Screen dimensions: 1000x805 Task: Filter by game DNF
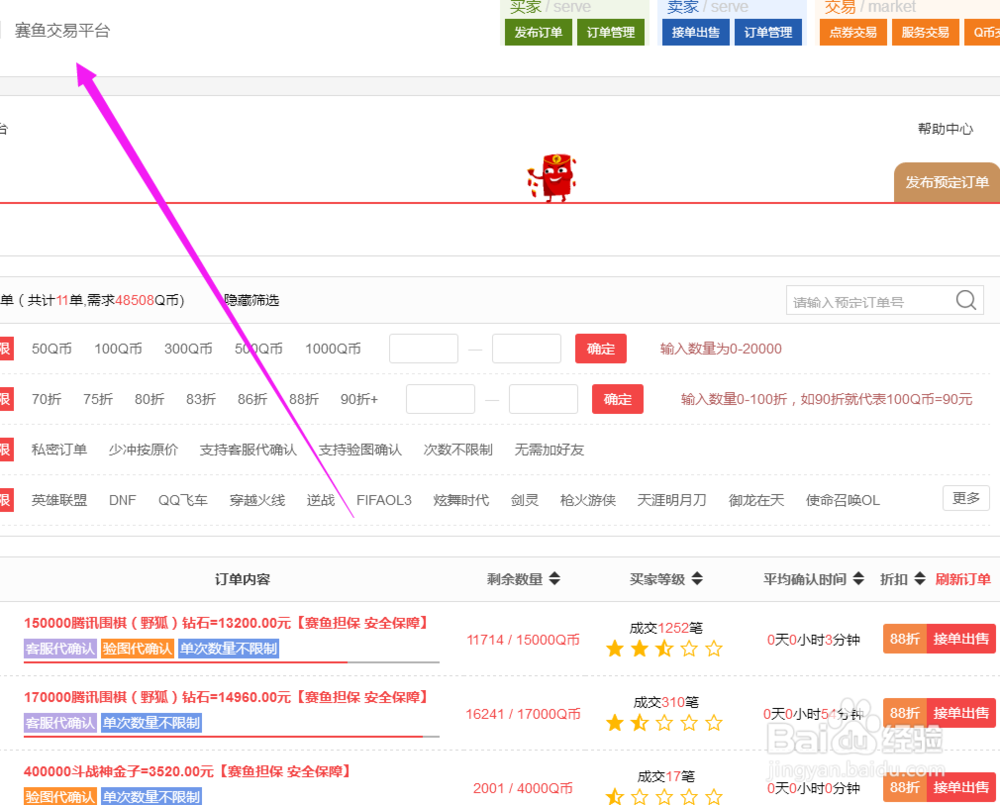coord(122,500)
